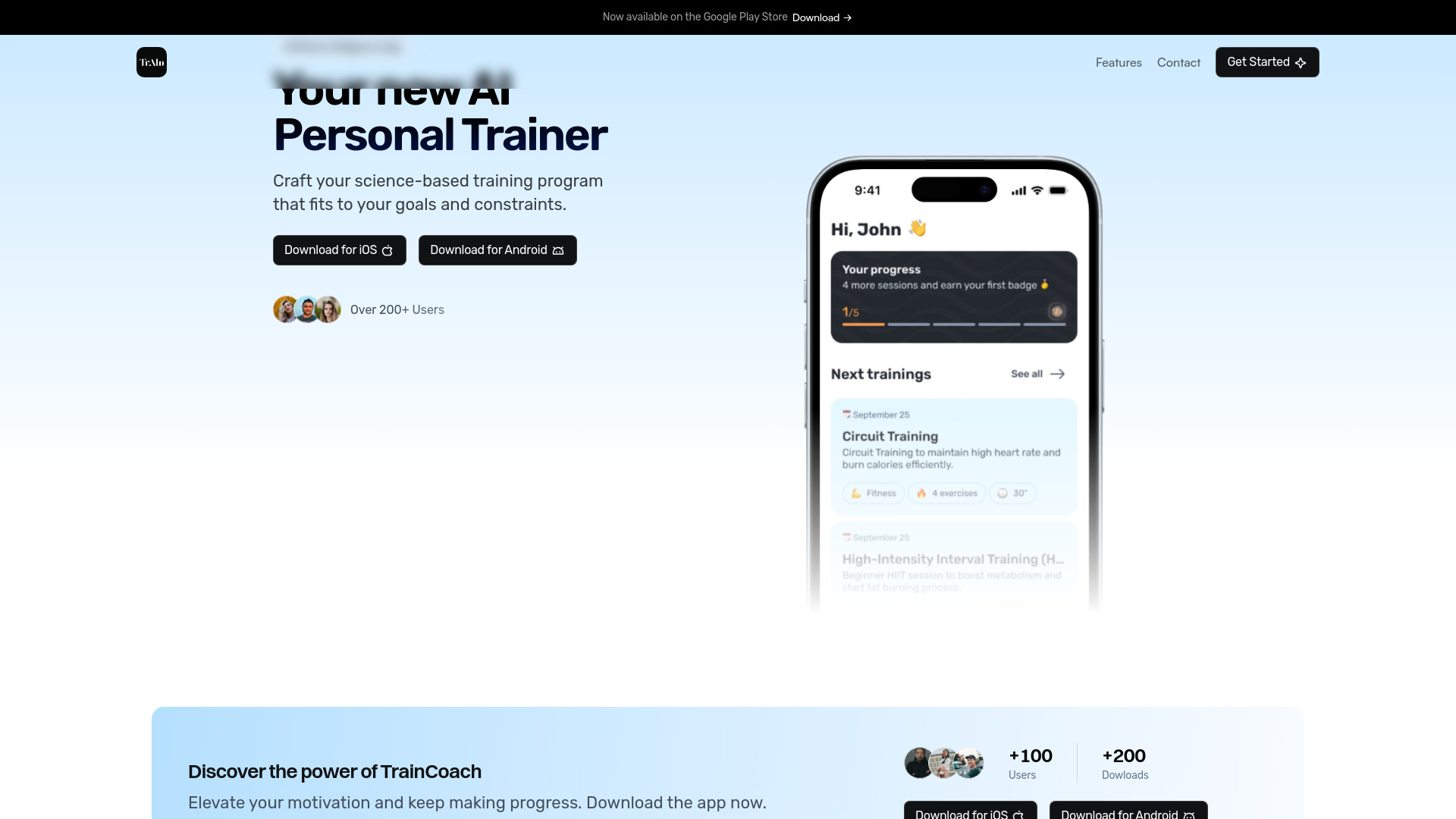Click the Over 200+ Users avatar group

tap(307, 309)
